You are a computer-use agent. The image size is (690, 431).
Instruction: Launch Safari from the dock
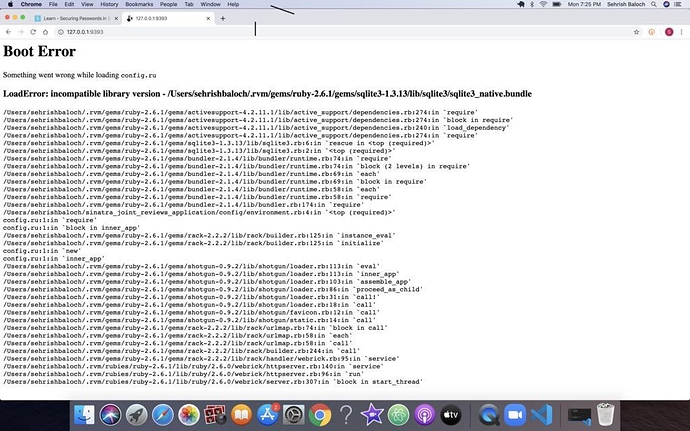coord(162,415)
